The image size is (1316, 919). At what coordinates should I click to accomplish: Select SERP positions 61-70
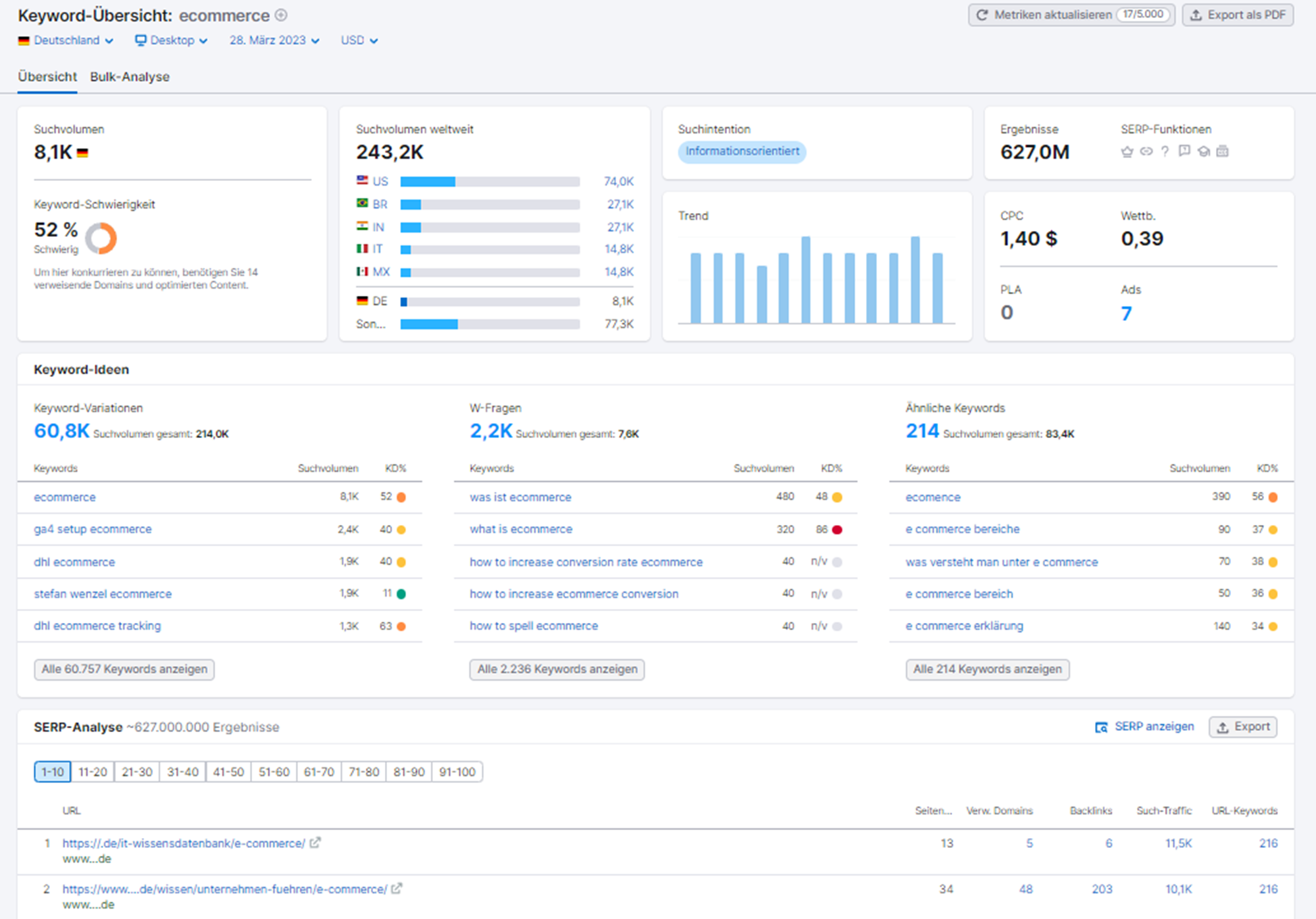click(x=319, y=772)
